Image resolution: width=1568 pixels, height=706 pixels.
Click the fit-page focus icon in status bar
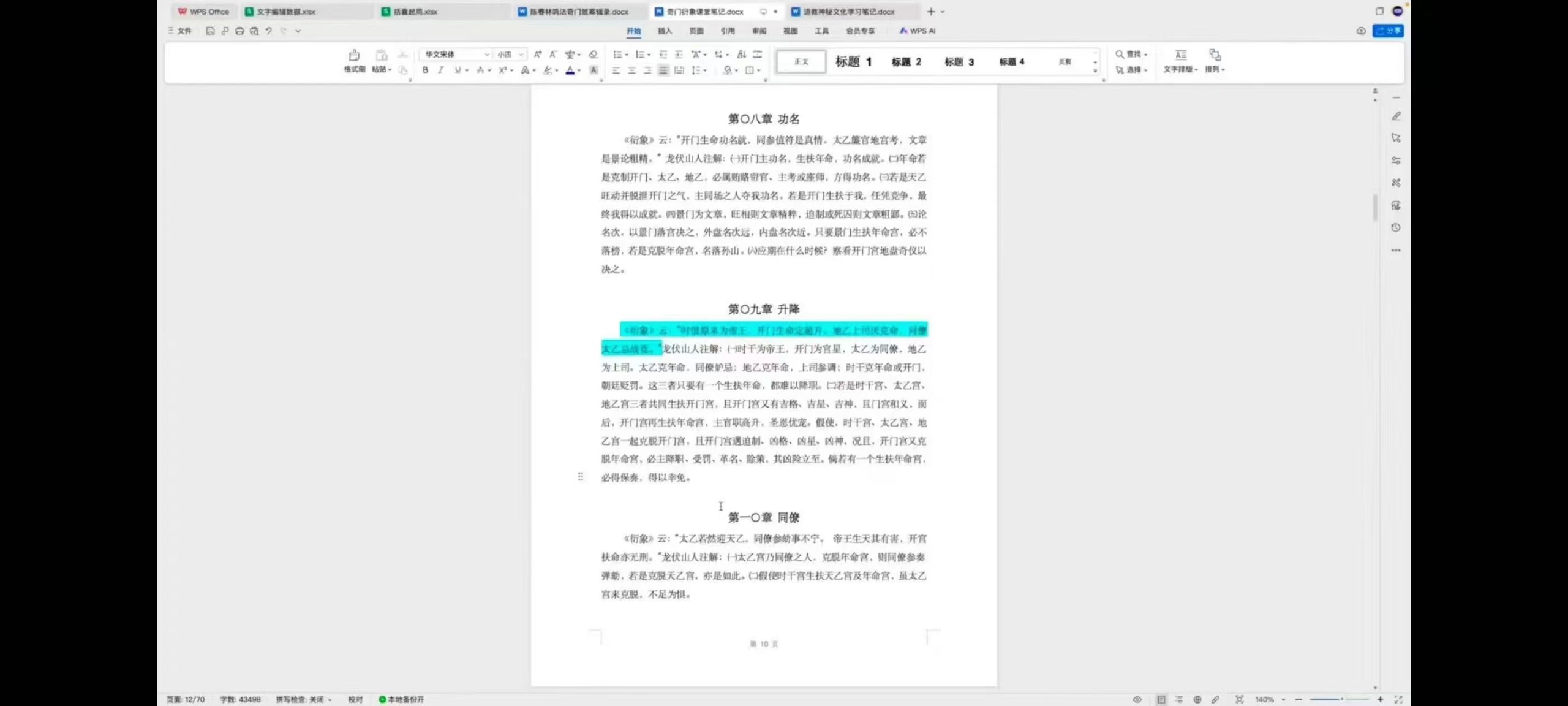coord(1239,699)
